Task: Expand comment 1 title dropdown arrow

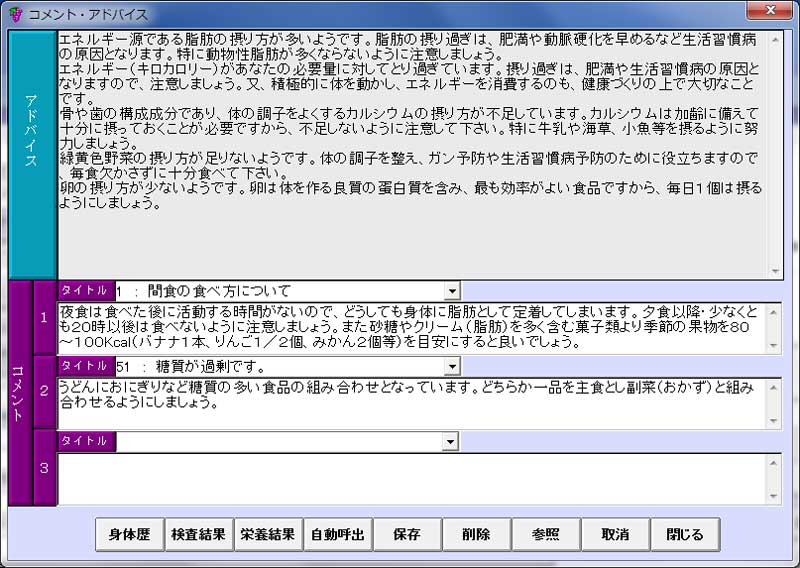Action: tap(452, 291)
